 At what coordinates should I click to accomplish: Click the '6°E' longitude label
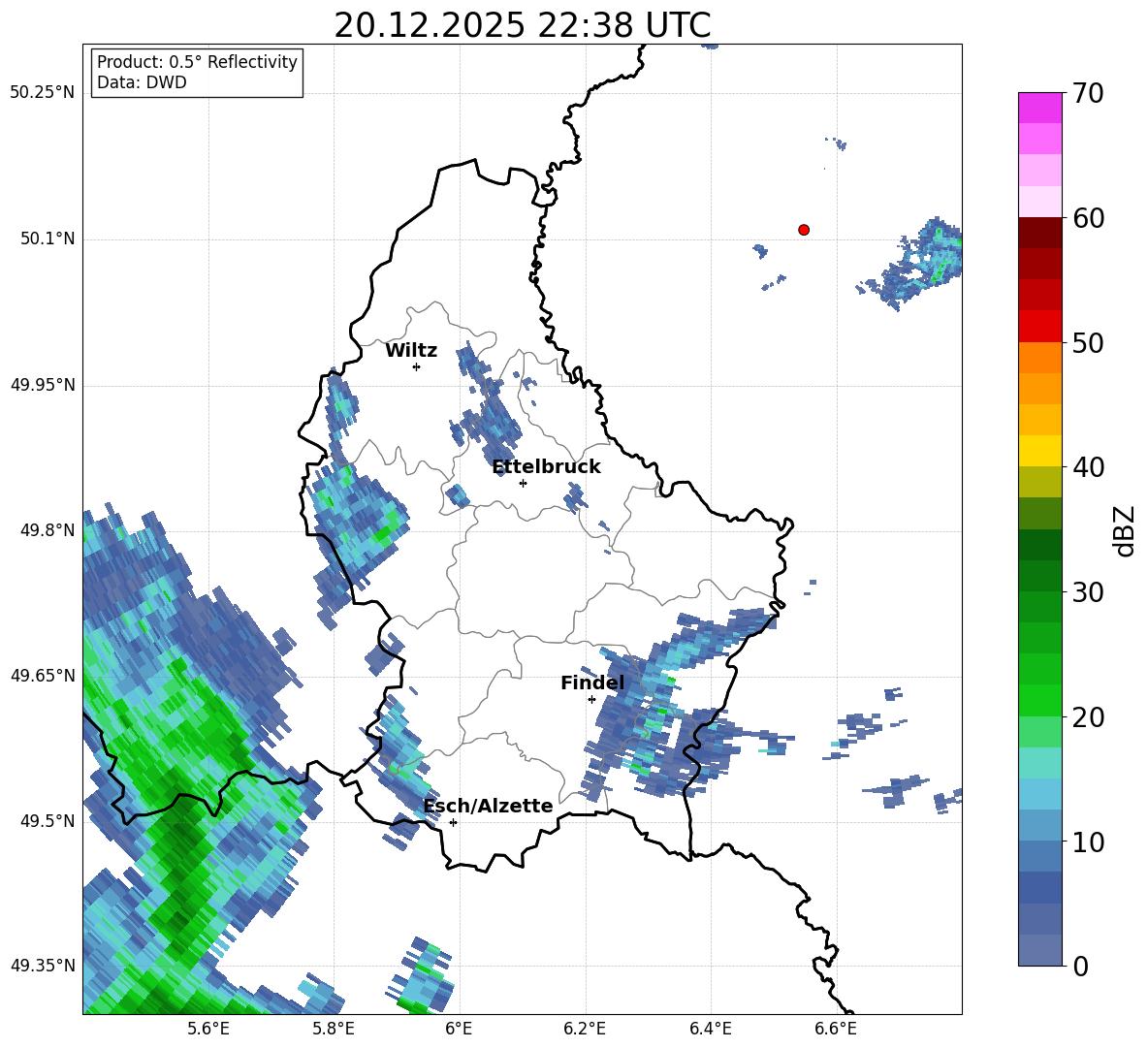[459, 1029]
